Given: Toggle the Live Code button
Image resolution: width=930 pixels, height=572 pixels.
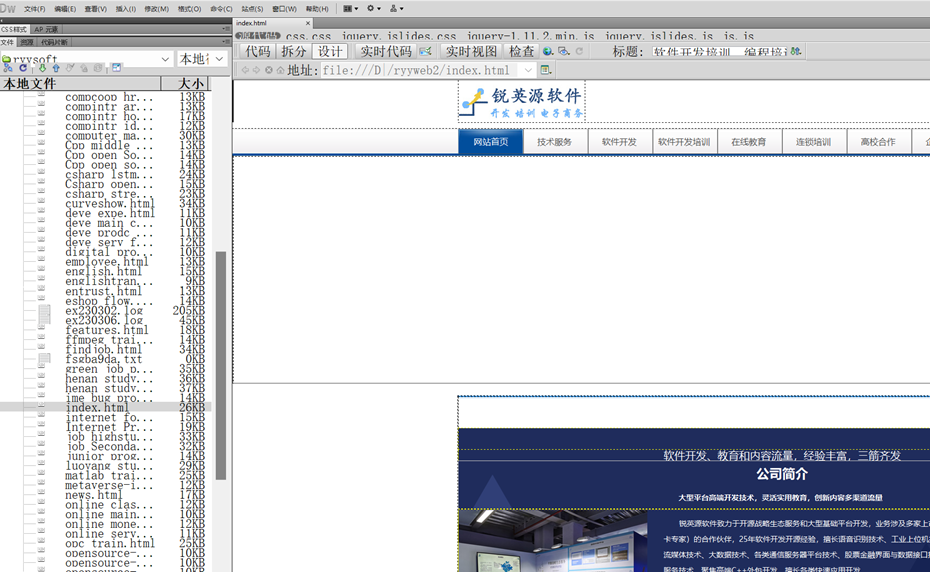Looking at the screenshot, I should coord(386,52).
